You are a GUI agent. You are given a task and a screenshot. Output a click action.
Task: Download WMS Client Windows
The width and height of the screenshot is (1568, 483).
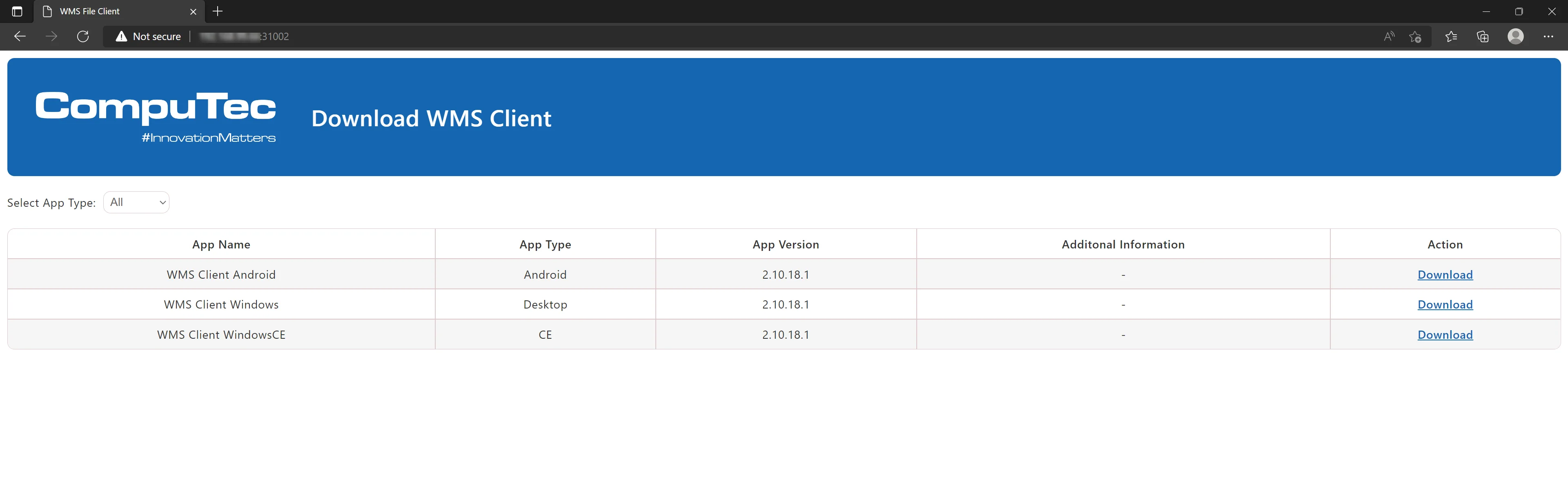[1445, 304]
